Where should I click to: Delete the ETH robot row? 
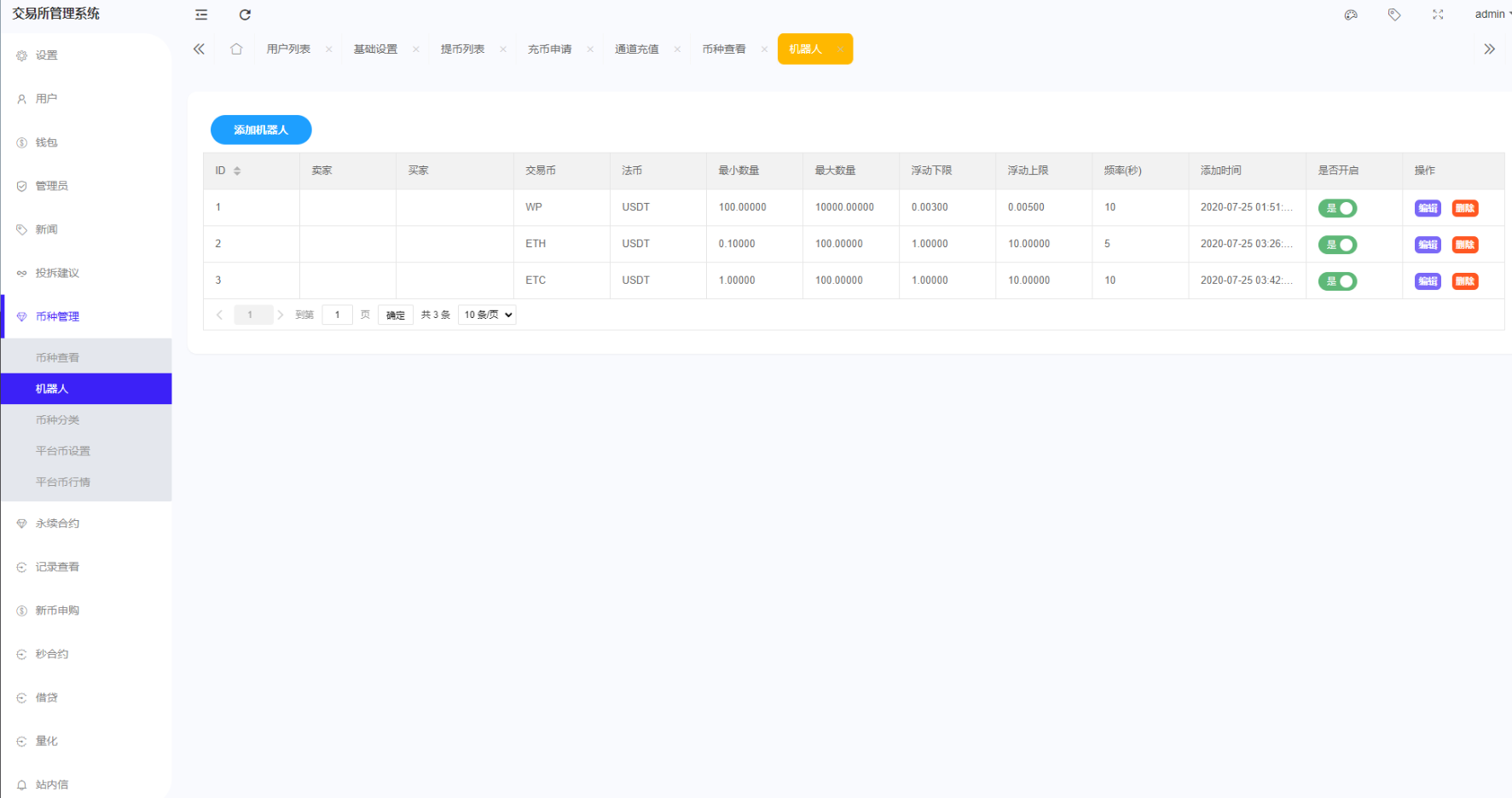(1464, 245)
